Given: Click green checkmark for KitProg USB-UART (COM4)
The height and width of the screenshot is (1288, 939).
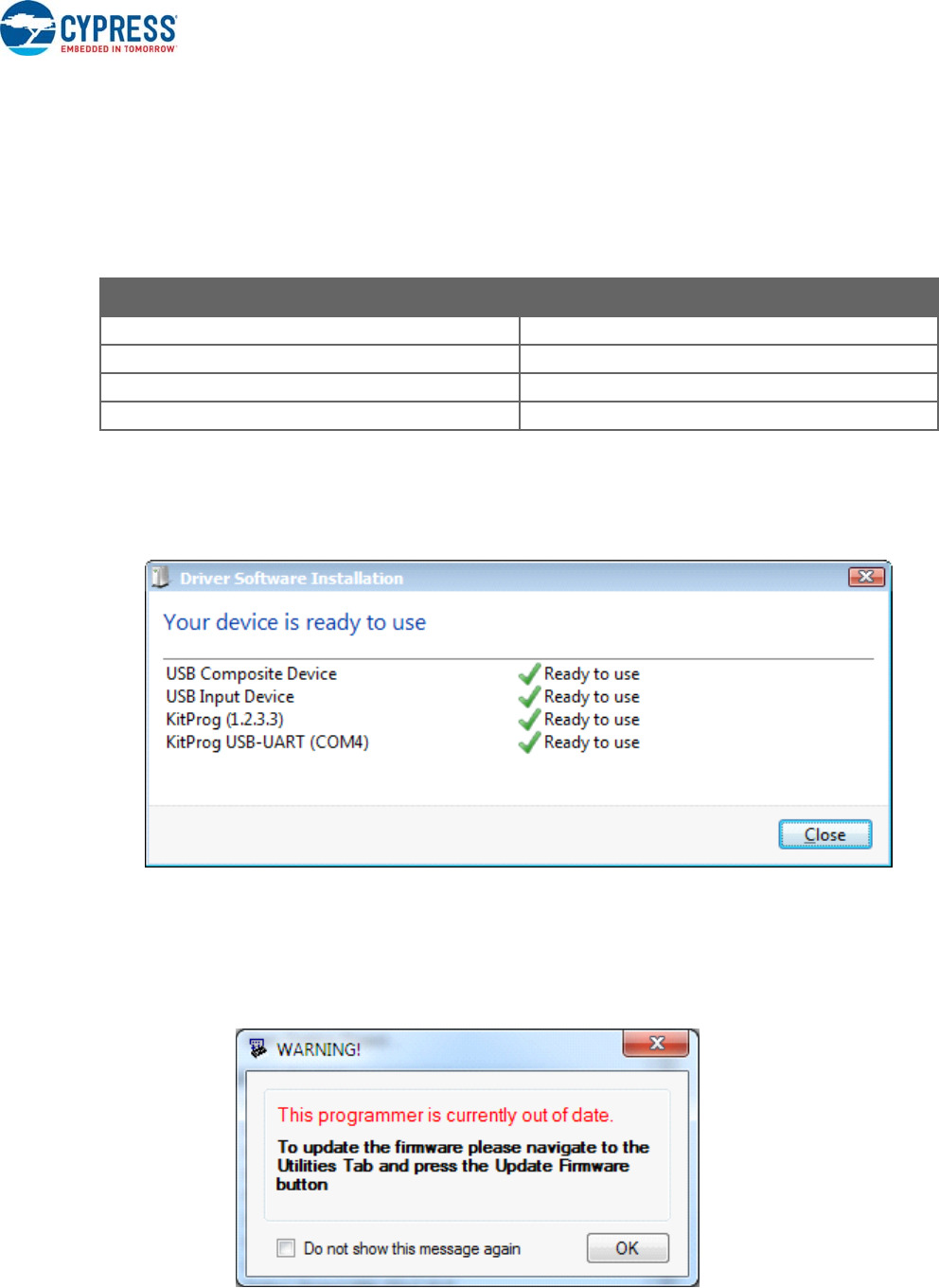Looking at the screenshot, I should [x=529, y=742].
